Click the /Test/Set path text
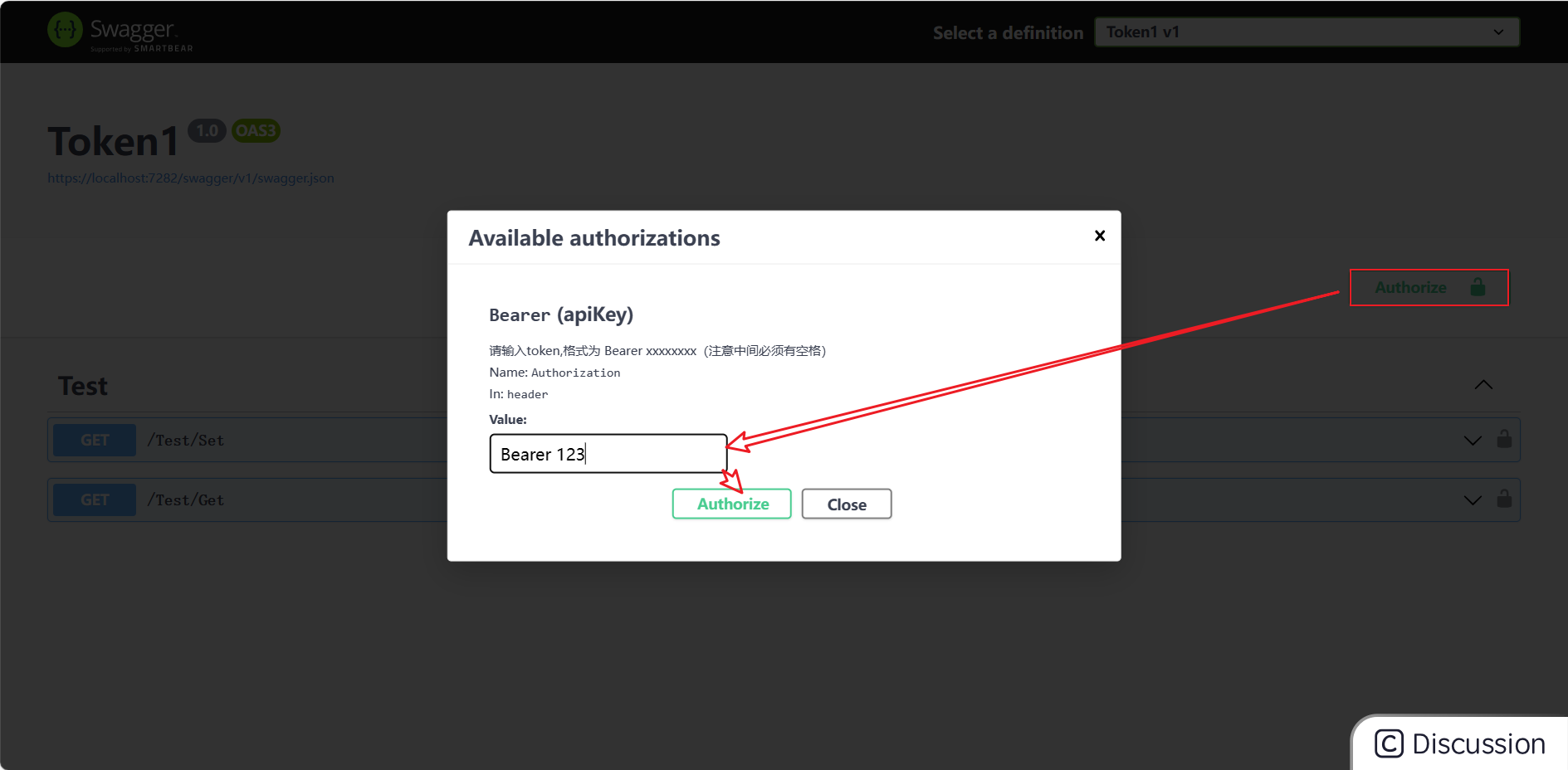 tap(186, 441)
